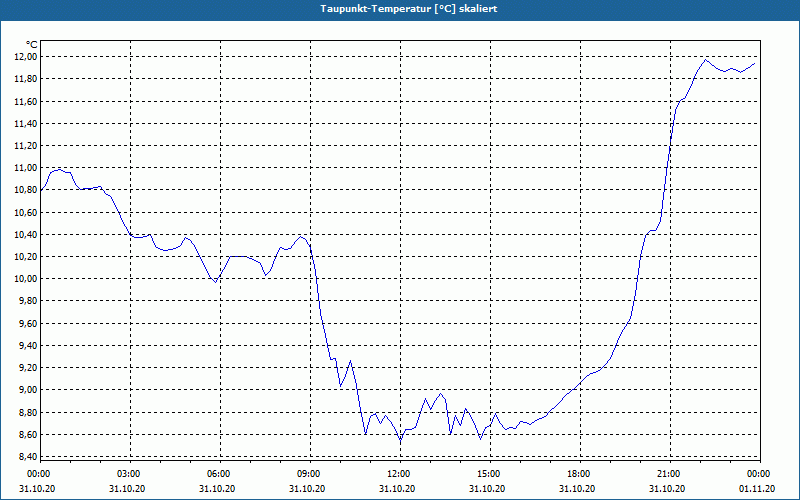Click the 8,60 y-axis label

30,434
